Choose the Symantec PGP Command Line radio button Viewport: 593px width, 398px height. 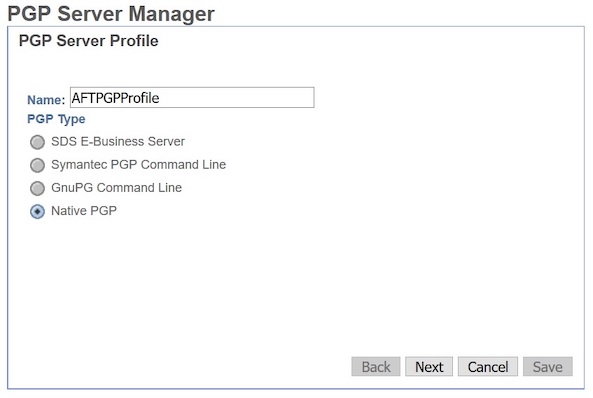click(37, 165)
